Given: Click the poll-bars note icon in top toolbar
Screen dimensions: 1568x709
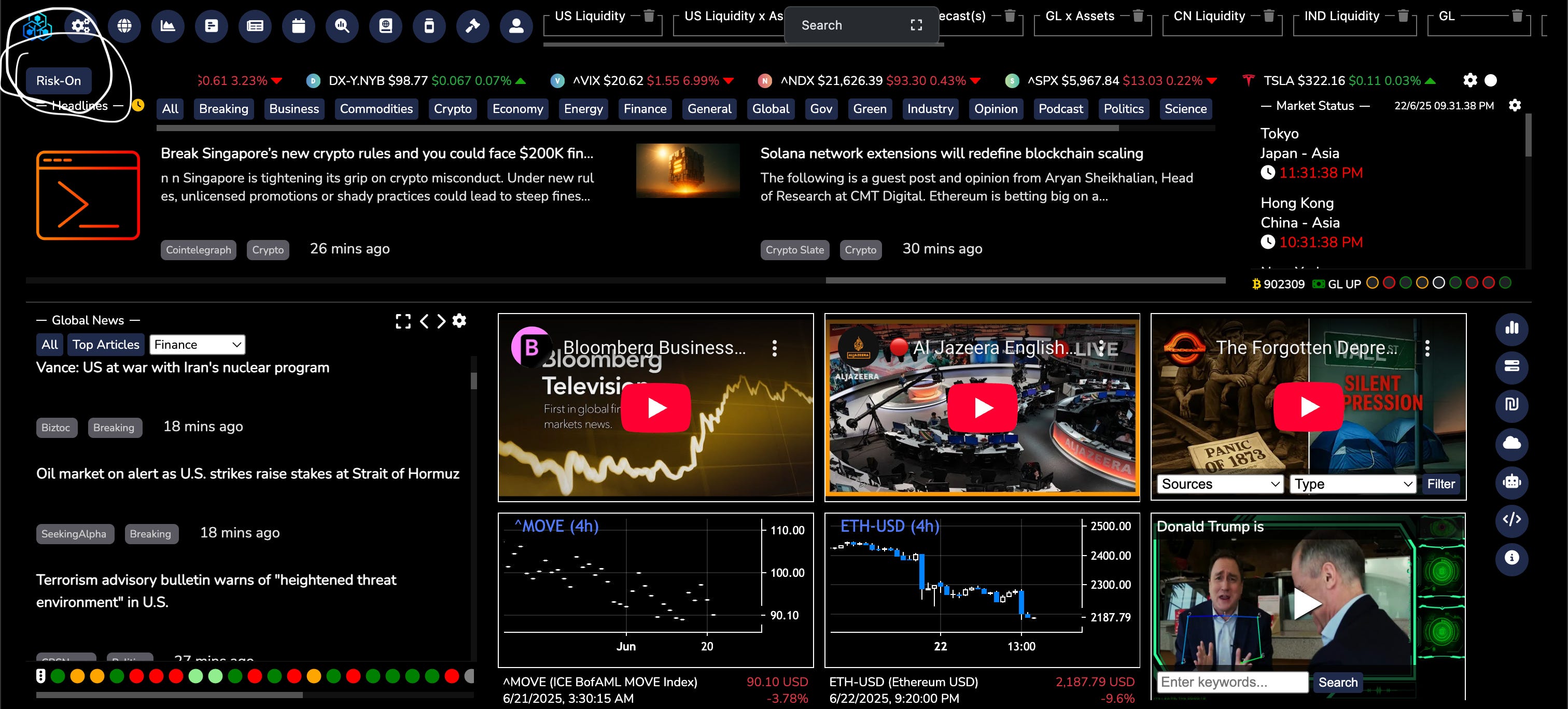Looking at the screenshot, I should (x=211, y=25).
